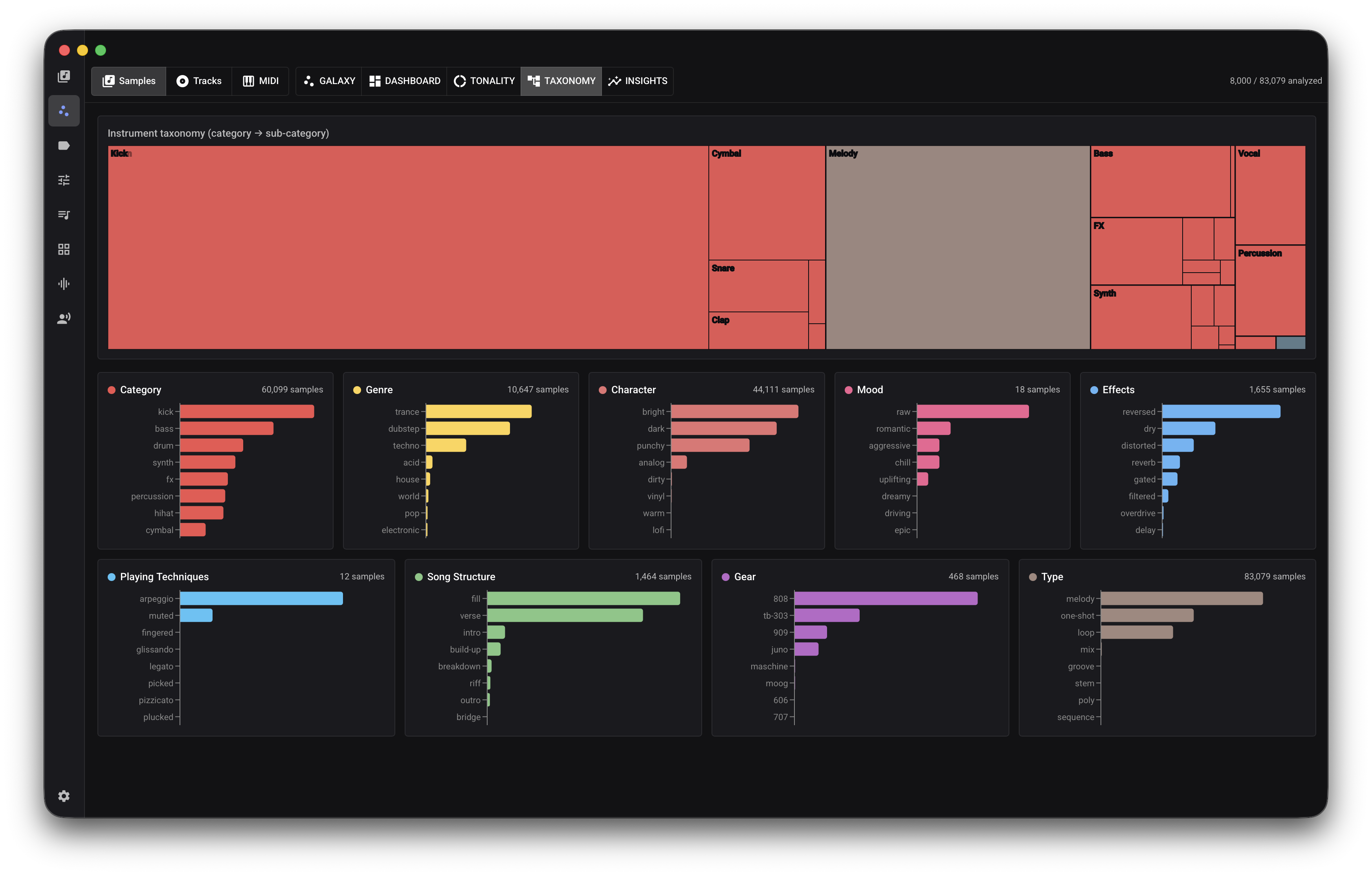The height and width of the screenshot is (876, 1372).
Task: Open the DASHBOARD view
Action: (x=405, y=81)
